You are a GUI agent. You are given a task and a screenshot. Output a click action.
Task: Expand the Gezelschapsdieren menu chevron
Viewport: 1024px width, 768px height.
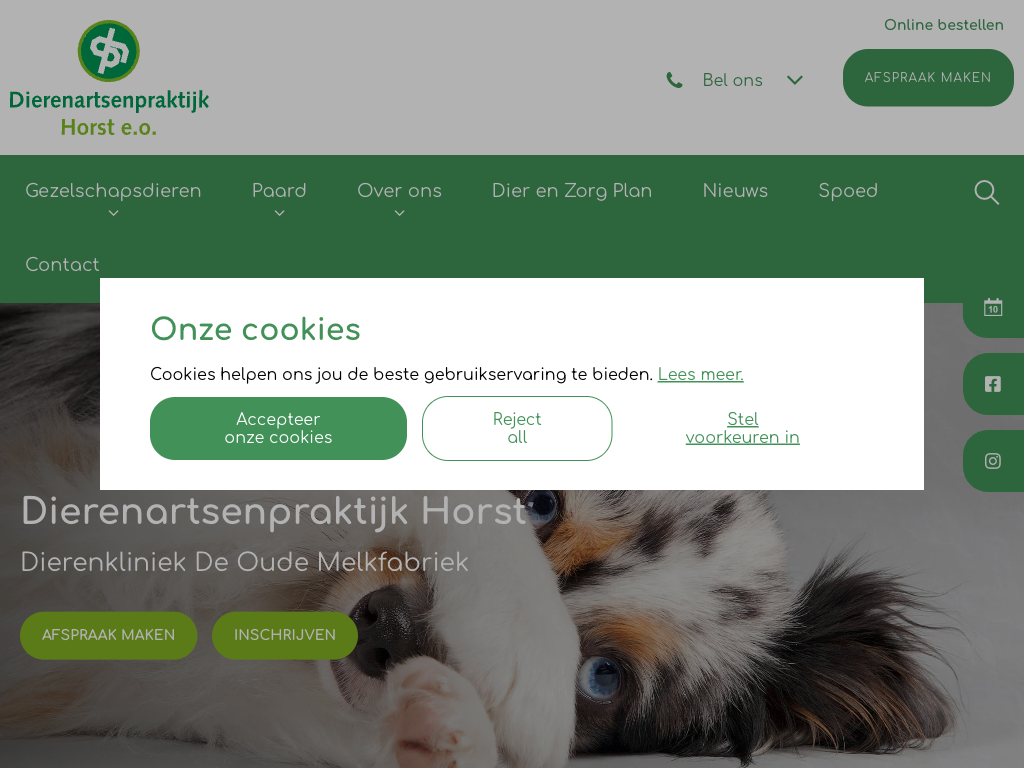pos(114,213)
